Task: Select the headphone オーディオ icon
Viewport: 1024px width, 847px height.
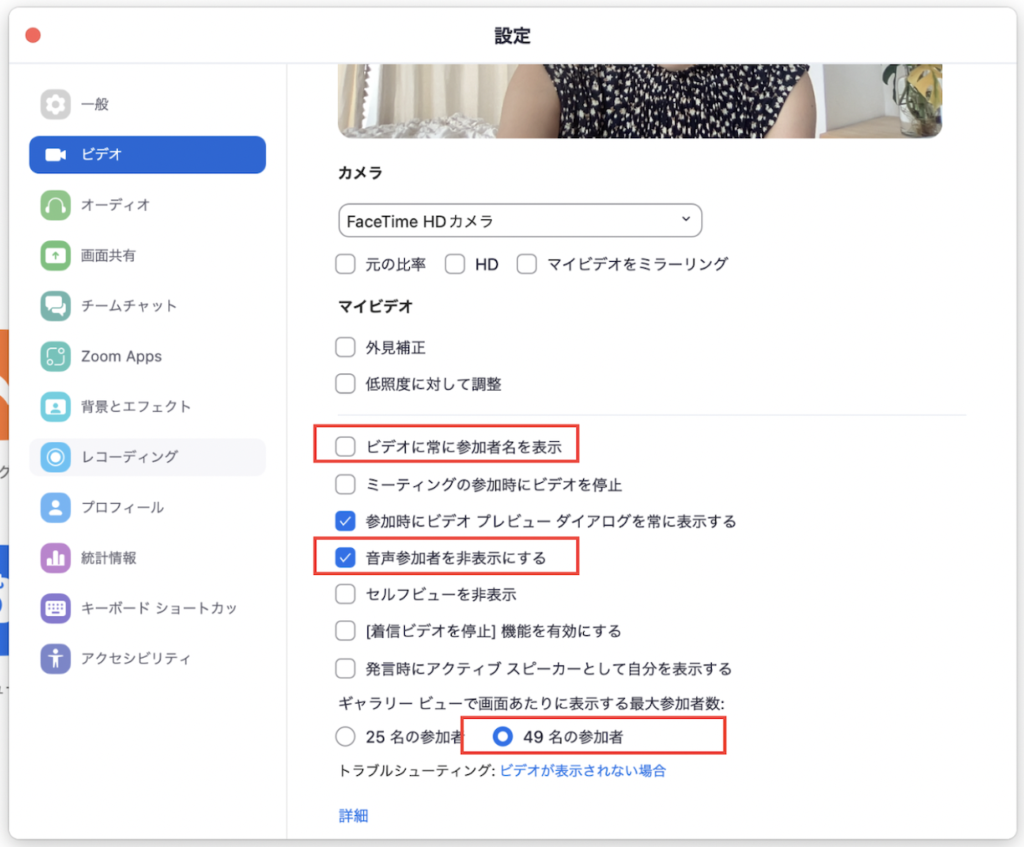Action: (x=55, y=205)
